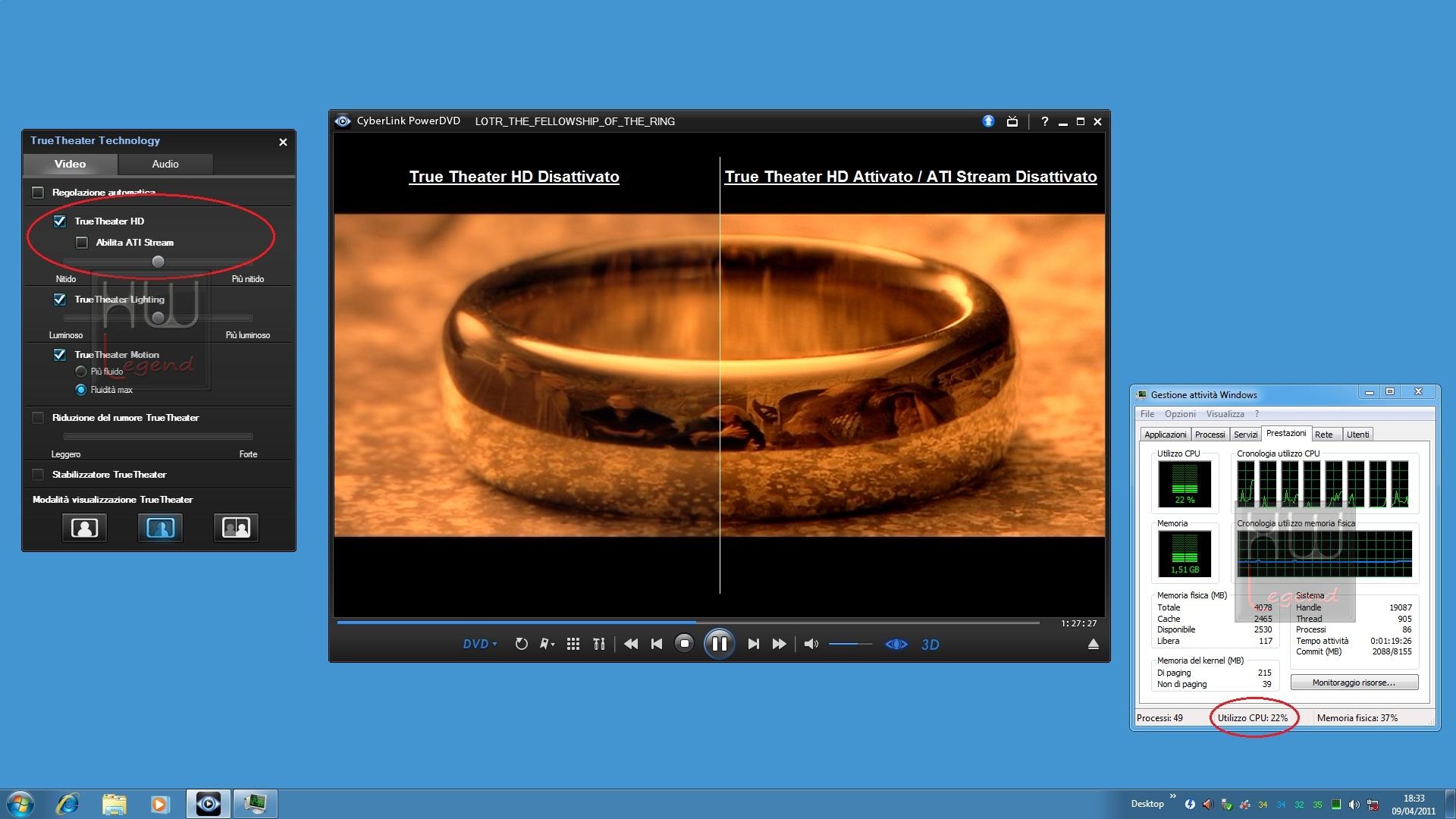1456x819 pixels.
Task: Switch to PowerDVD cinema TV mode
Action: click(1012, 121)
